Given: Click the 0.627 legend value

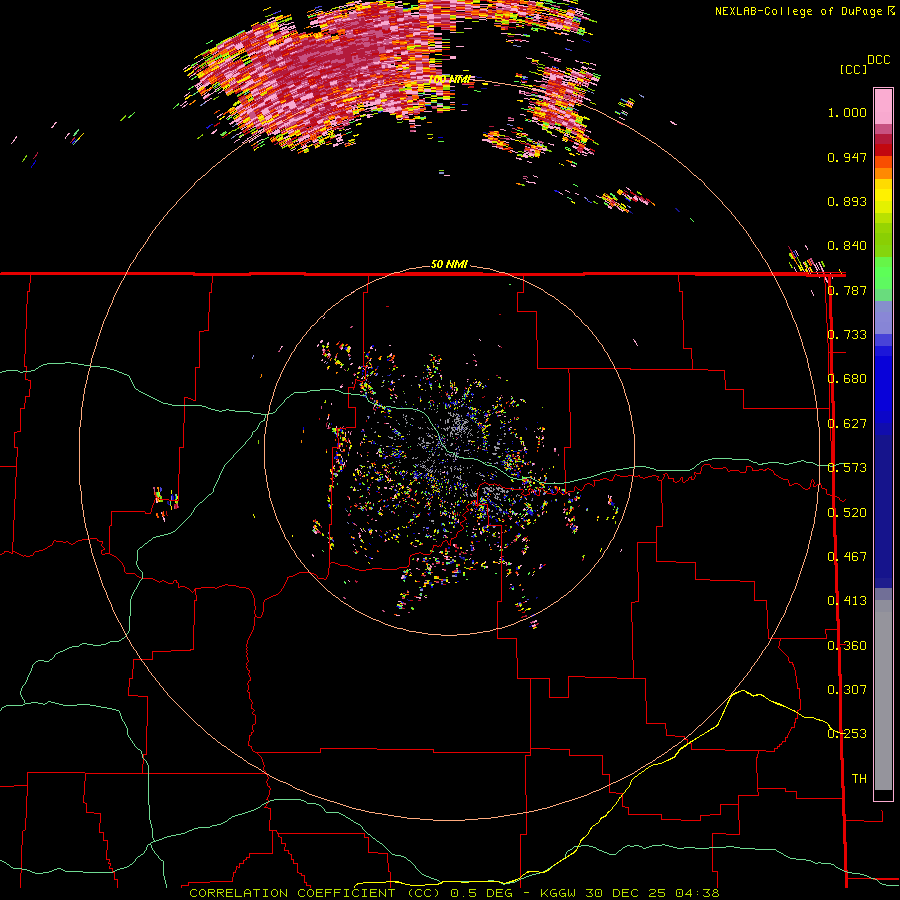Looking at the screenshot, I should coord(847,424).
